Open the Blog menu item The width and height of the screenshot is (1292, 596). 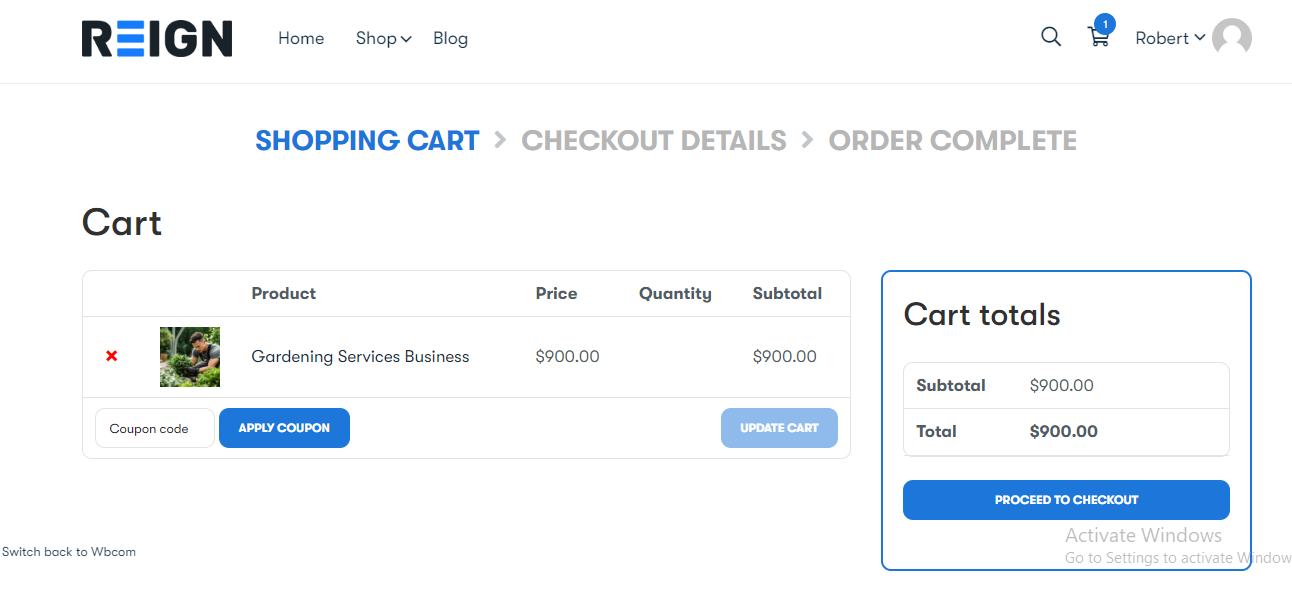point(450,38)
